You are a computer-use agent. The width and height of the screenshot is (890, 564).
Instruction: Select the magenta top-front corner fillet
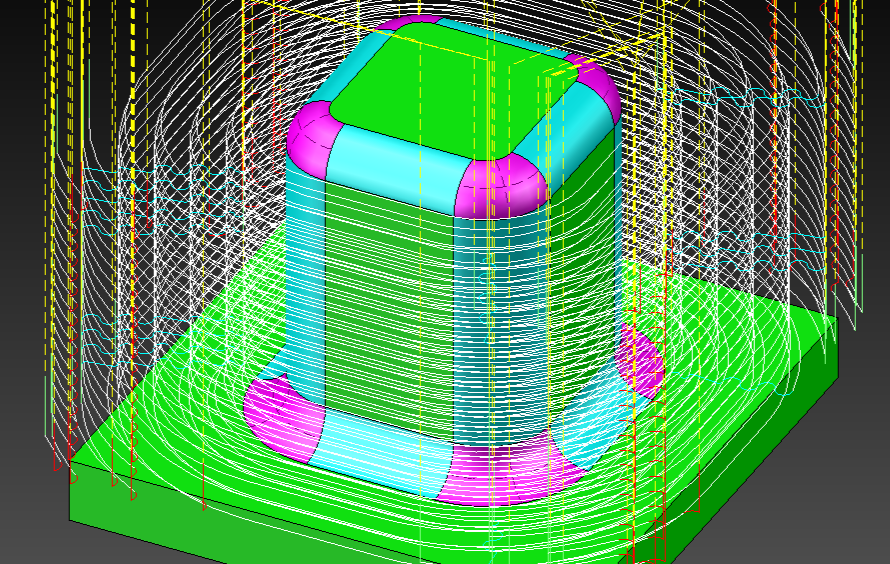(x=497, y=187)
